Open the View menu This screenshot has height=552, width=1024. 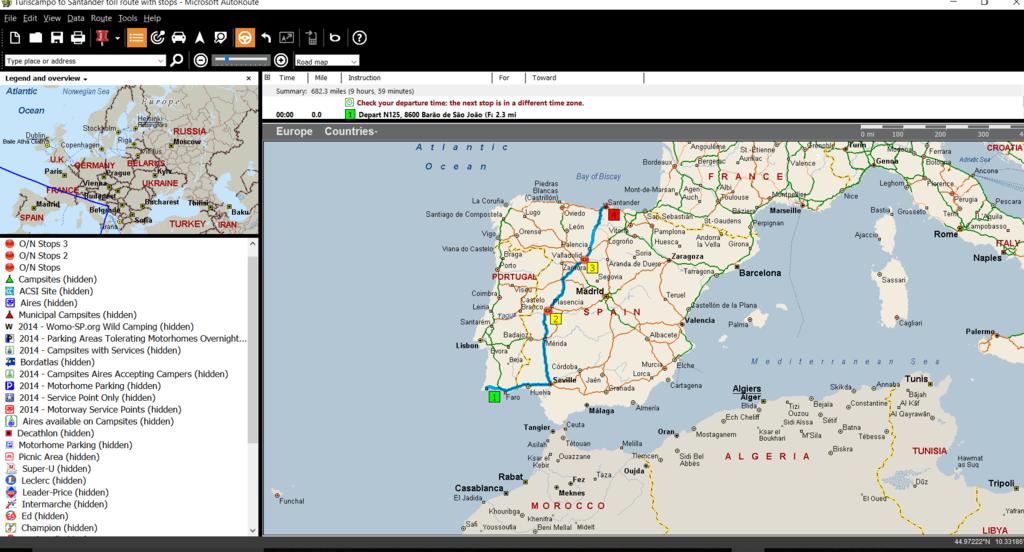click(x=52, y=18)
